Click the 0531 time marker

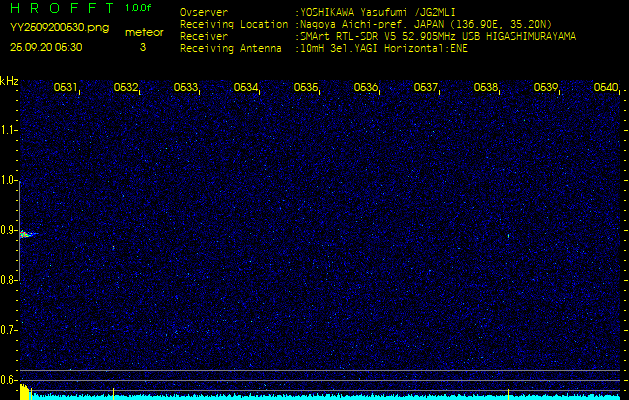click(x=65, y=88)
